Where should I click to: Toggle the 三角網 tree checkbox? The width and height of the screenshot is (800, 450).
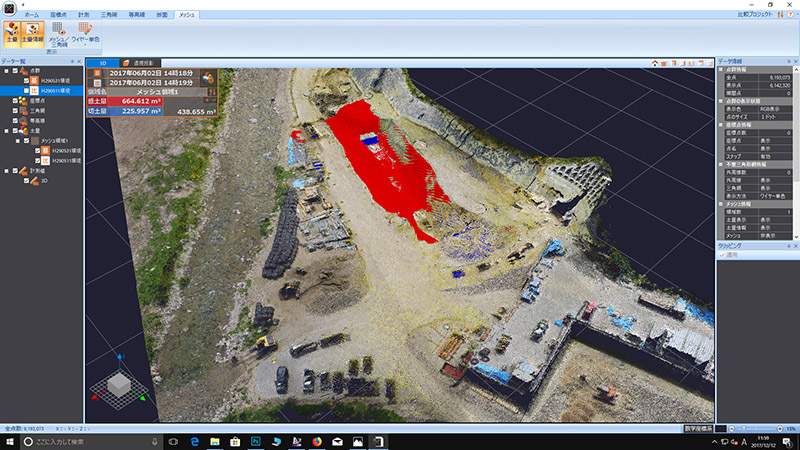point(15,111)
